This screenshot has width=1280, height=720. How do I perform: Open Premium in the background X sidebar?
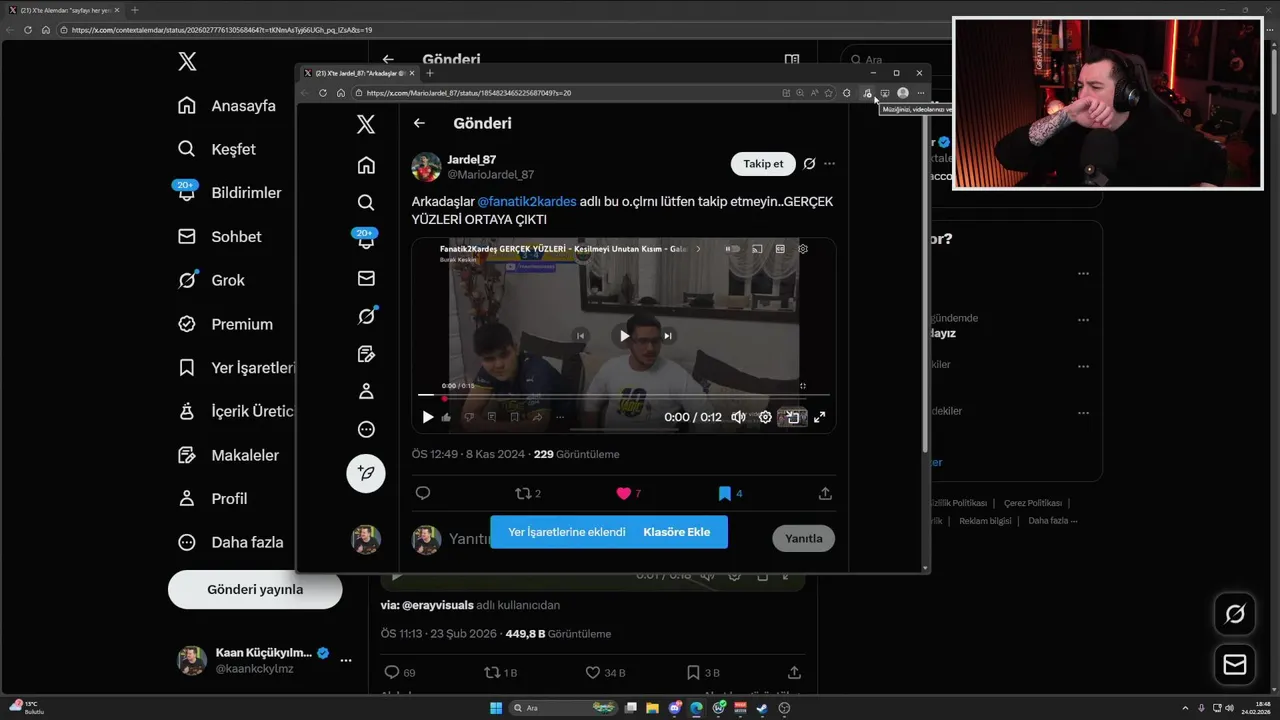tap(225, 324)
